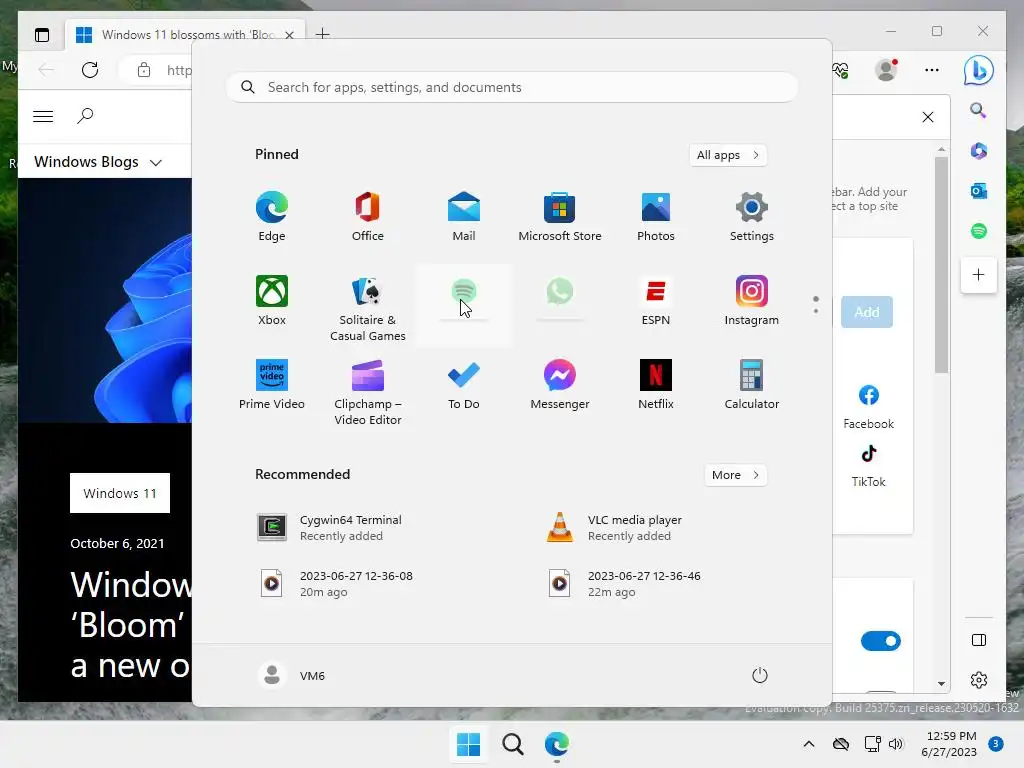Viewport: 1024px width, 768px height.
Task: Select Facebook in the sidebar panel
Action: [869, 407]
